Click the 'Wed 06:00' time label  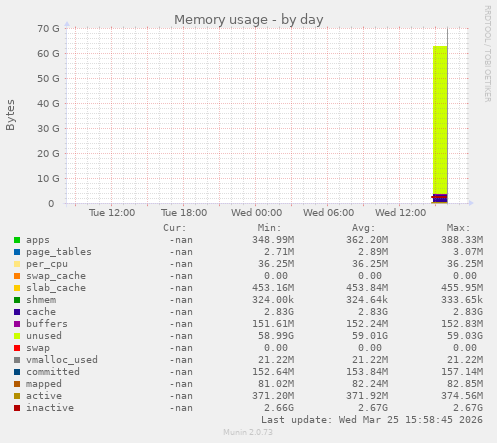click(328, 213)
